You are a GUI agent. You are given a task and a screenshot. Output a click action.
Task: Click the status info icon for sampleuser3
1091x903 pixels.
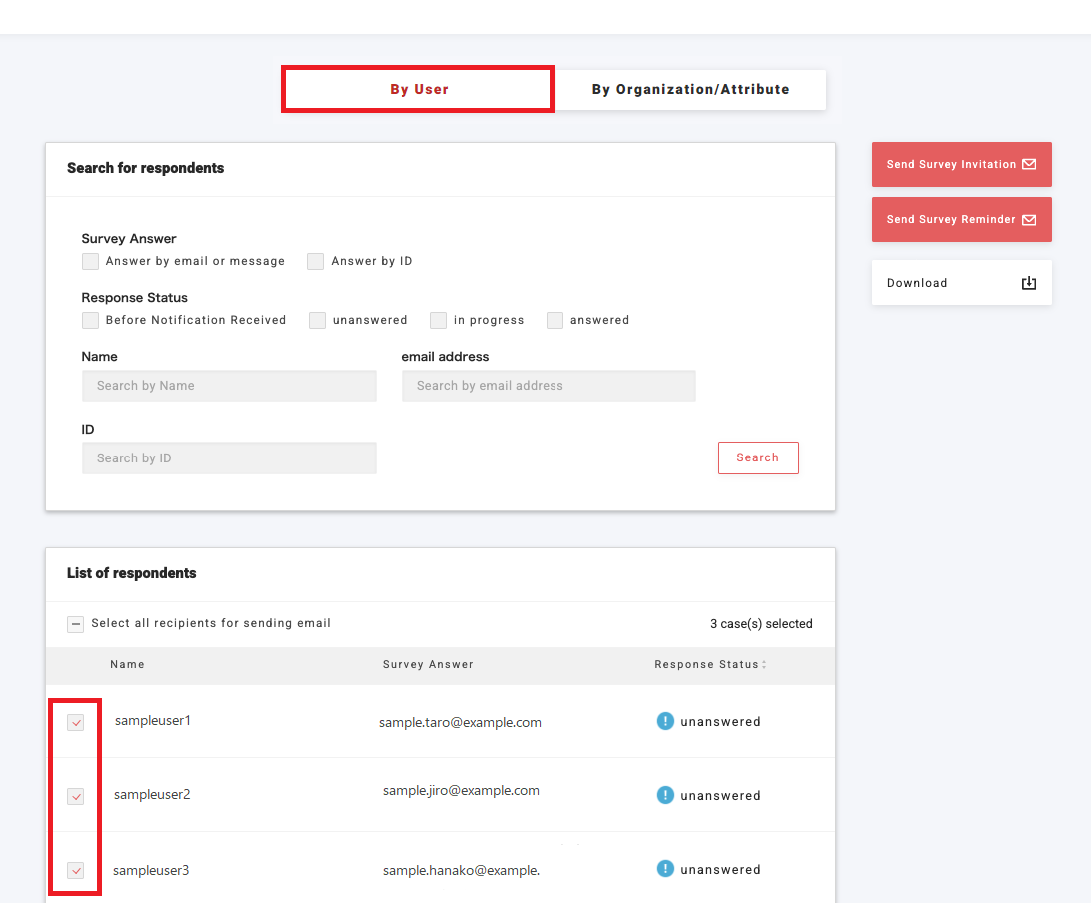point(665,869)
